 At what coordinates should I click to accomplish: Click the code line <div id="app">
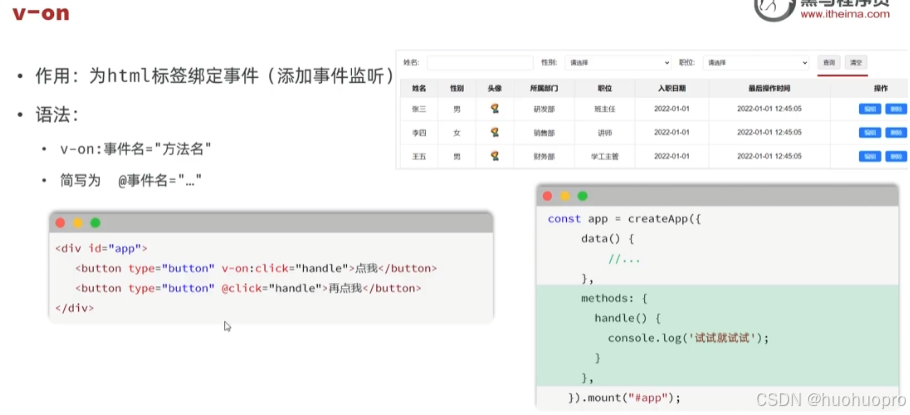coord(101,248)
